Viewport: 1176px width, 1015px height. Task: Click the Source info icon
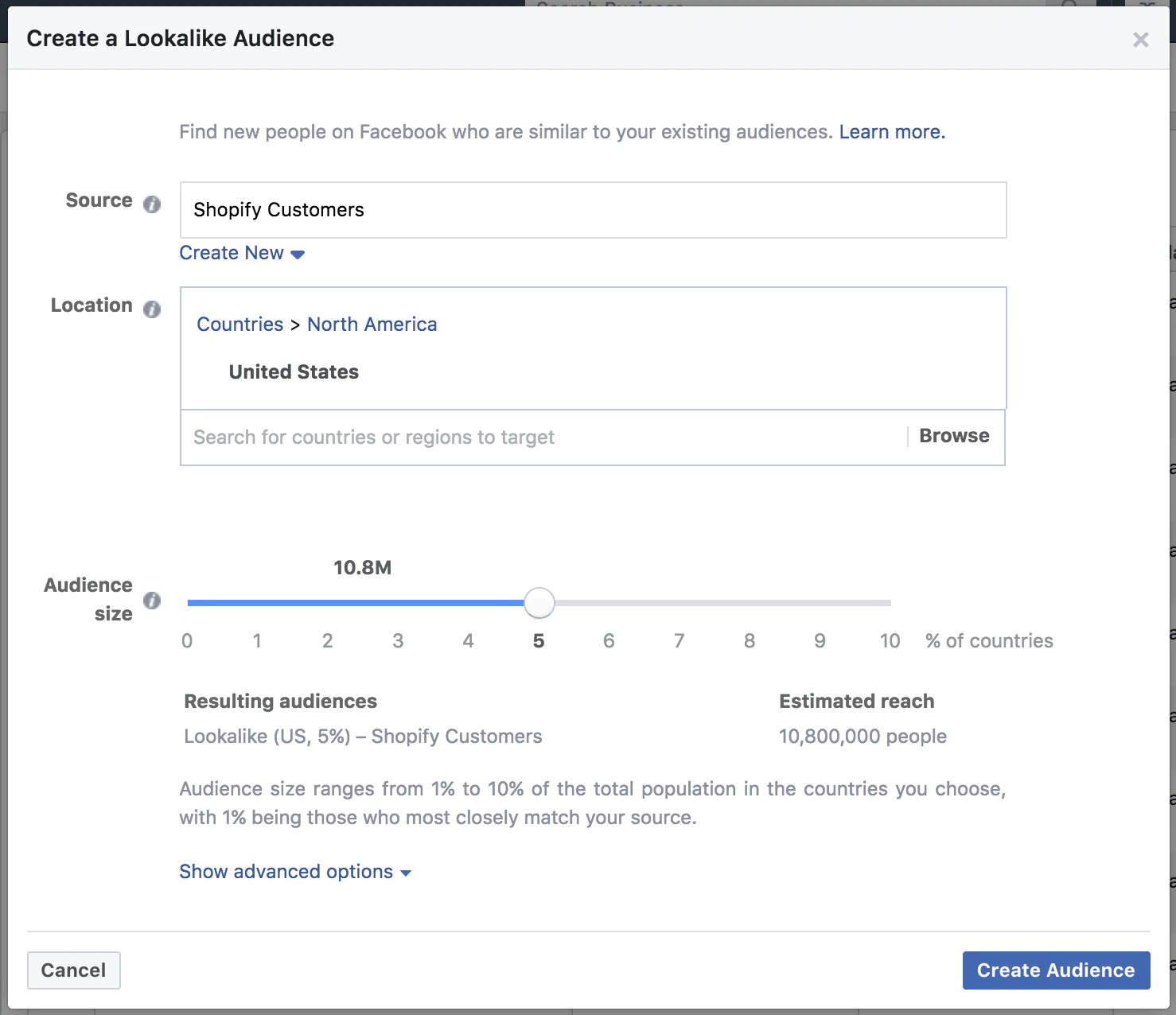152,204
